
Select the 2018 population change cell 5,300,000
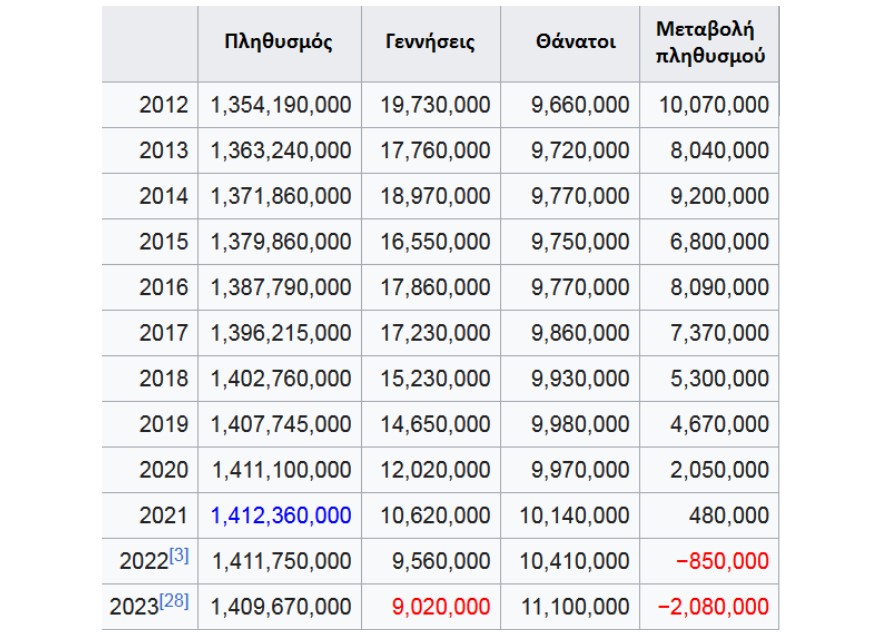[x=709, y=379]
